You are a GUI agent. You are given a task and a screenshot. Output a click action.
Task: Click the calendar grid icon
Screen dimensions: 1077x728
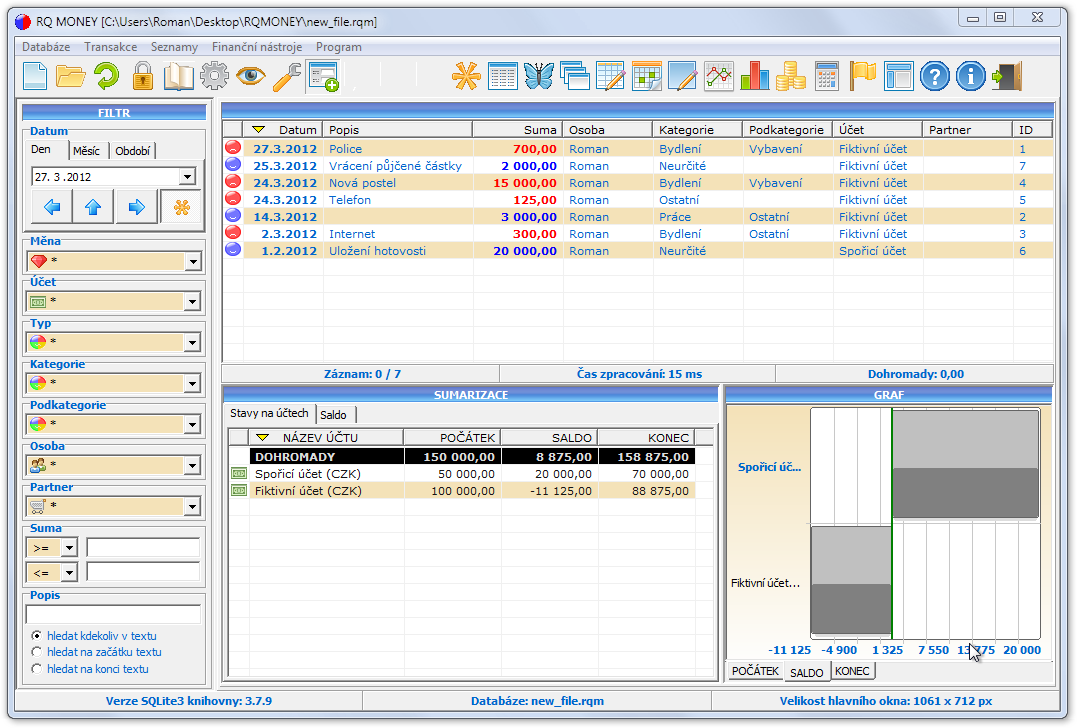click(647, 76)
